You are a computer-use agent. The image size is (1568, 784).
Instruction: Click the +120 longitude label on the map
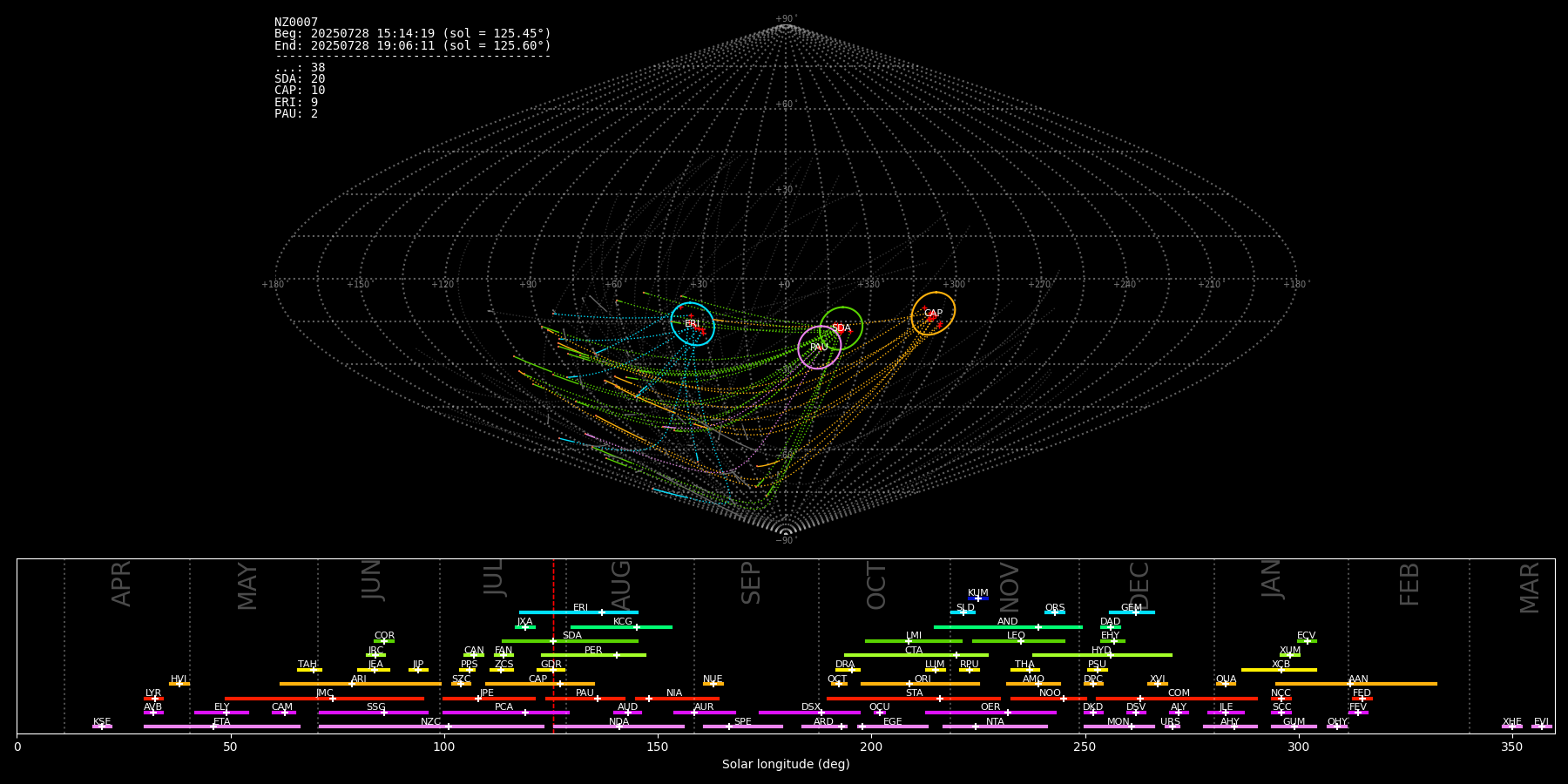click(443, 285)
